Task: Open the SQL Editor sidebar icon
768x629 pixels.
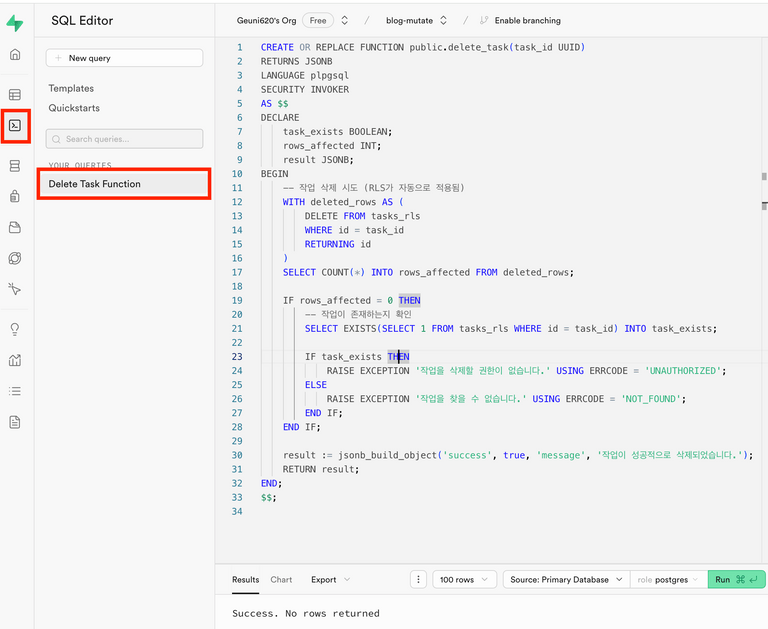Action: (x=15, y=126)
